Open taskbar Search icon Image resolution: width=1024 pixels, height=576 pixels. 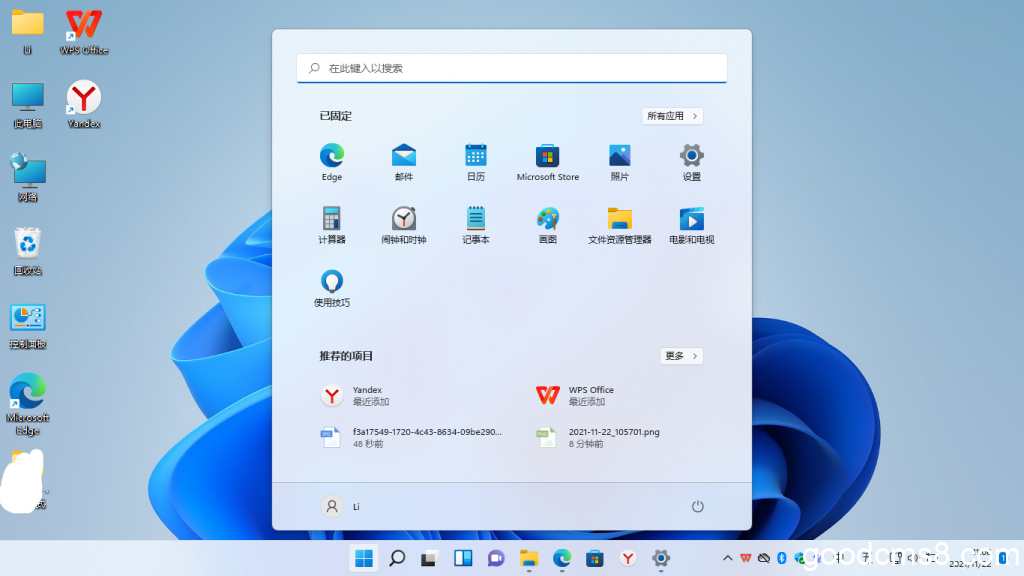pos(397,558)
